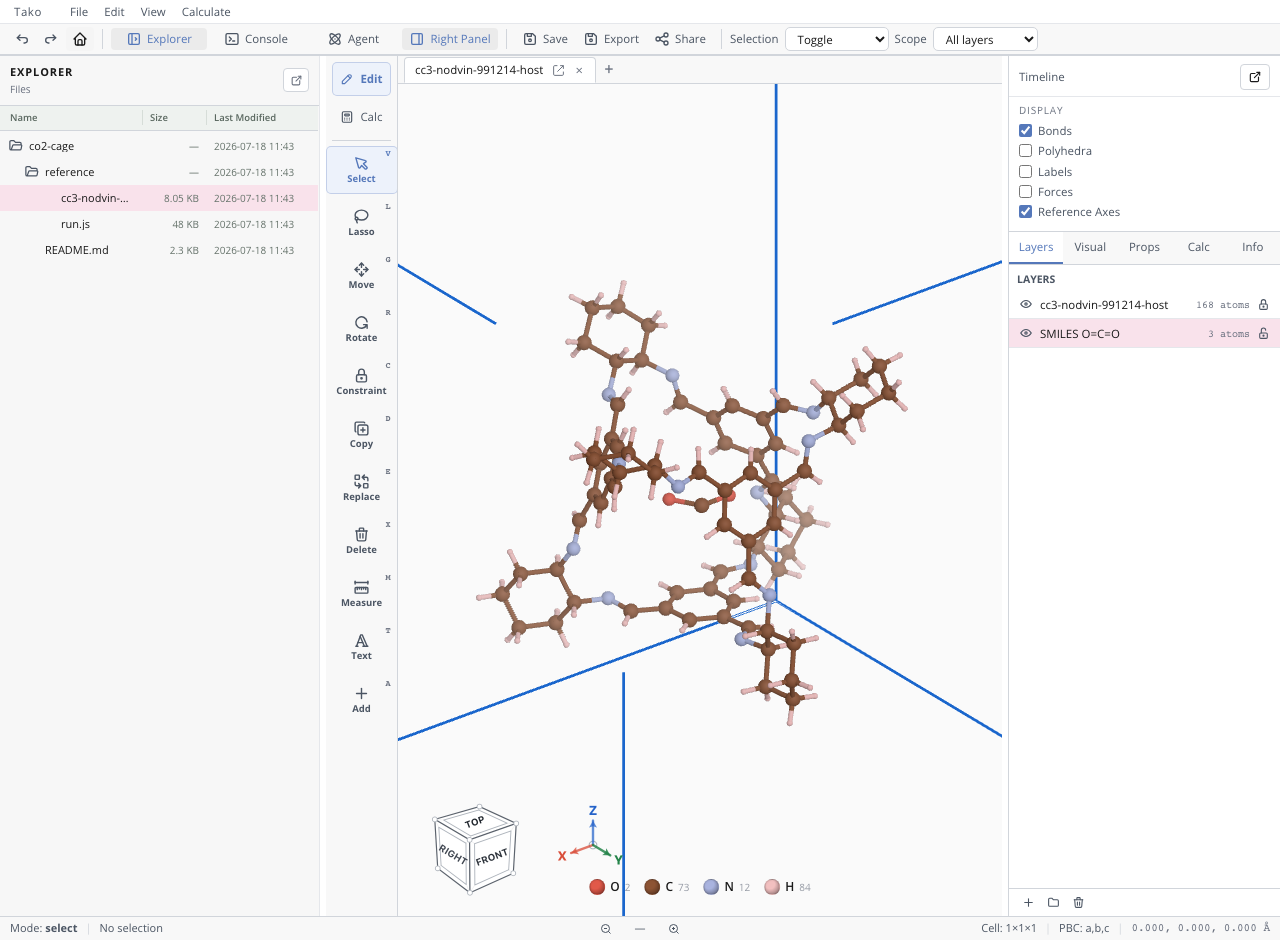Enable the Polyhedra checkbox

click(1025, 151)
